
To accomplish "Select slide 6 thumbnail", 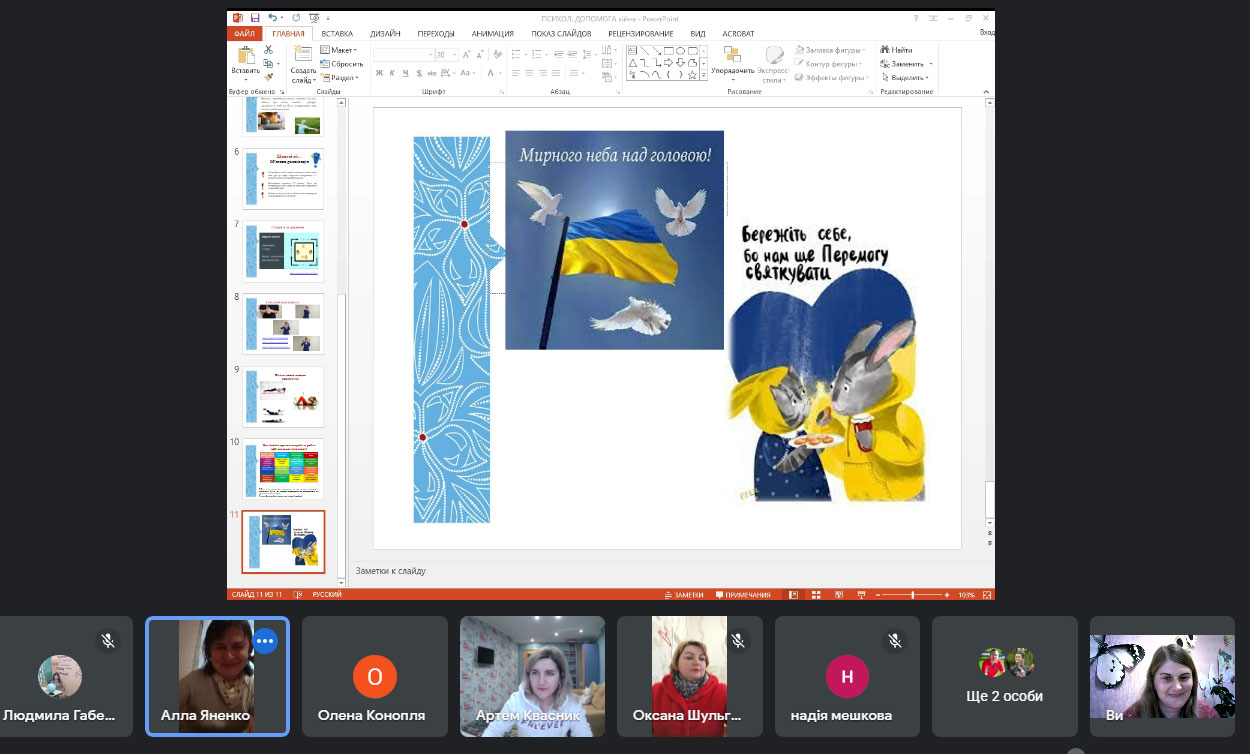I will 283,179.
